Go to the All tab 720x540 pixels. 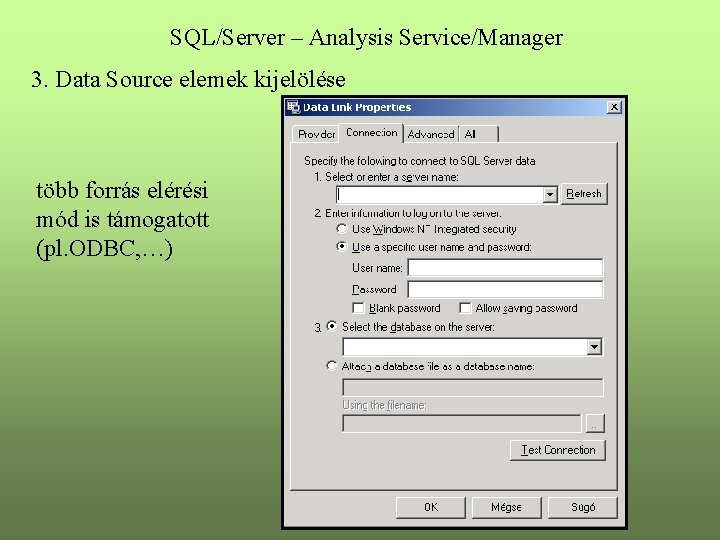click(478, 134)
